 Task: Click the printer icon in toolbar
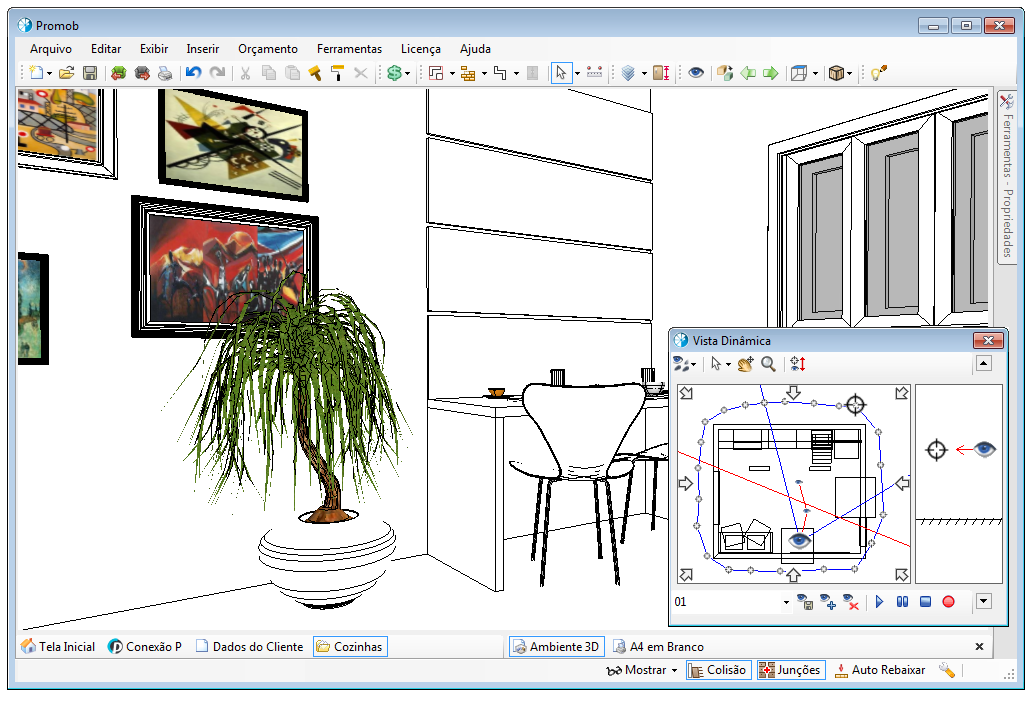tap(165, 73)
